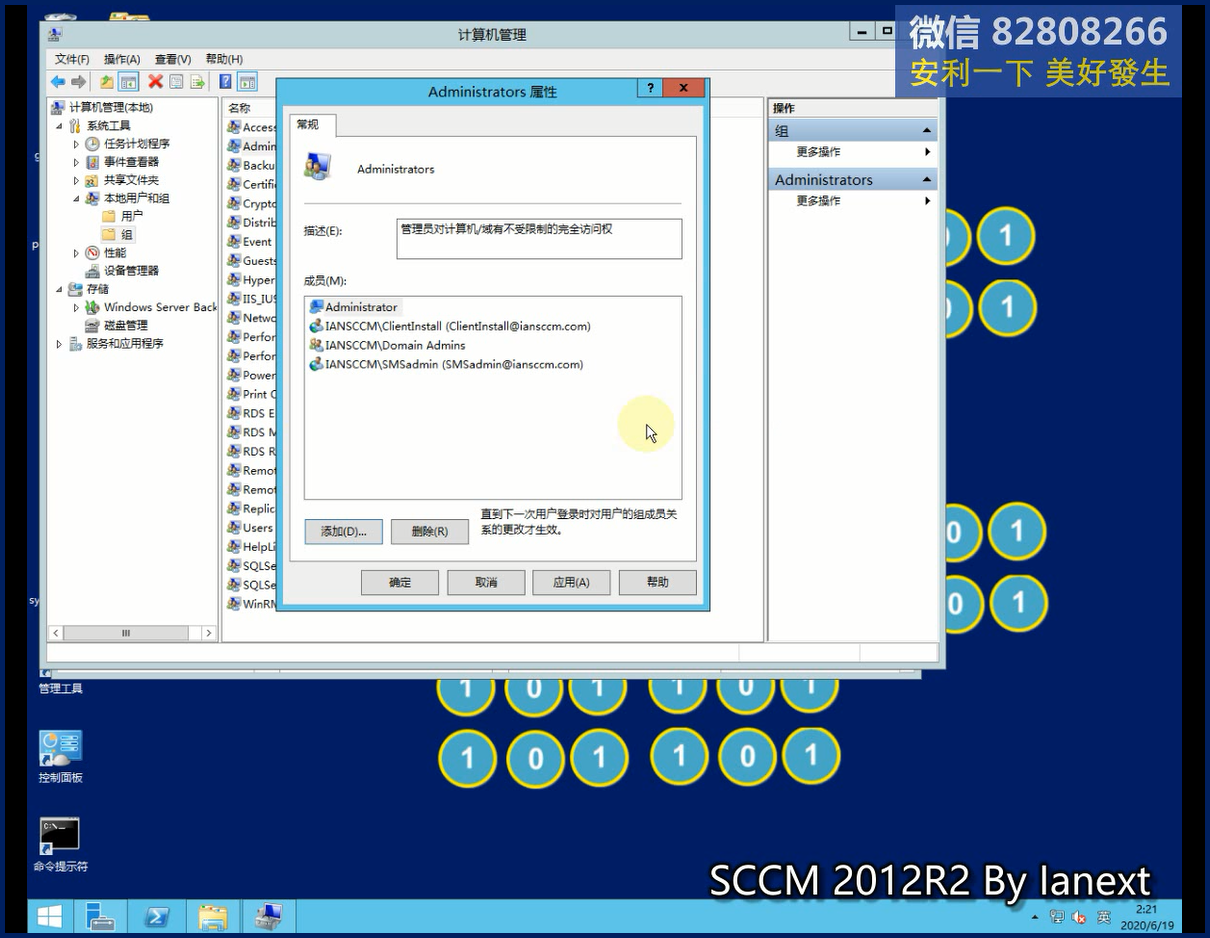Click the network tray icon
Viewport: 1210px width, 938px height.
[1057, 917]
